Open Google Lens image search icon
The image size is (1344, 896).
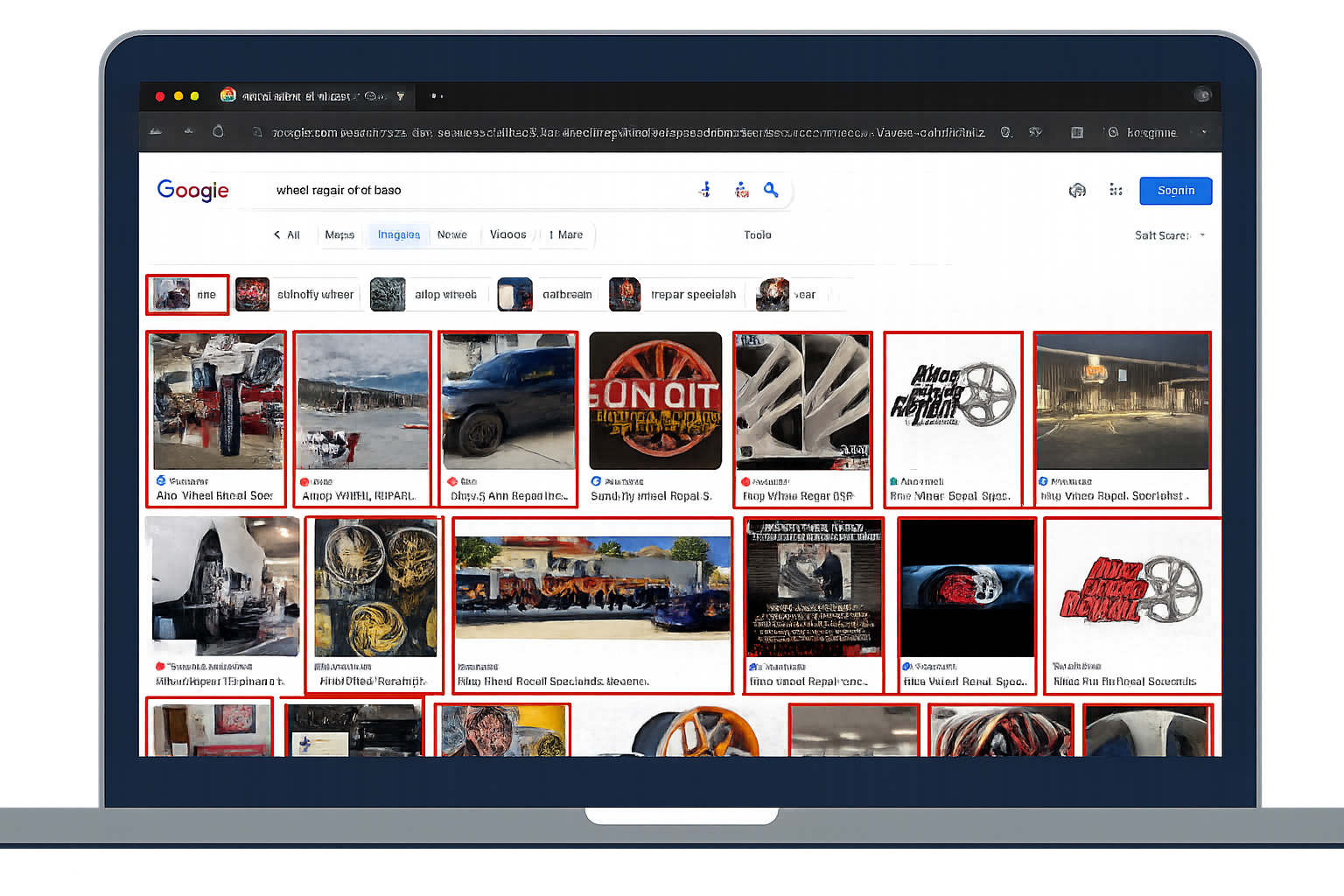point(741,189)
